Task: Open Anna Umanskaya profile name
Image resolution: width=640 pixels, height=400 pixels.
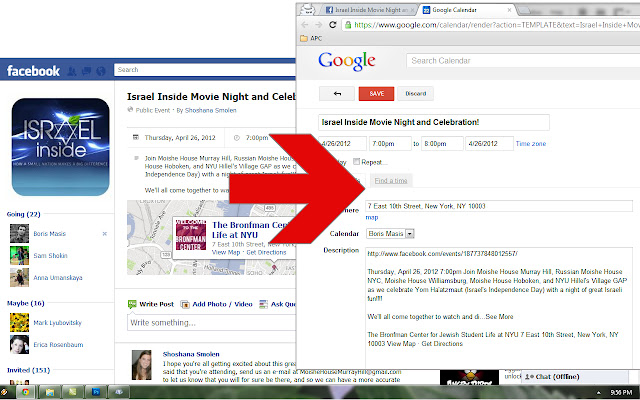Action: 58,278
